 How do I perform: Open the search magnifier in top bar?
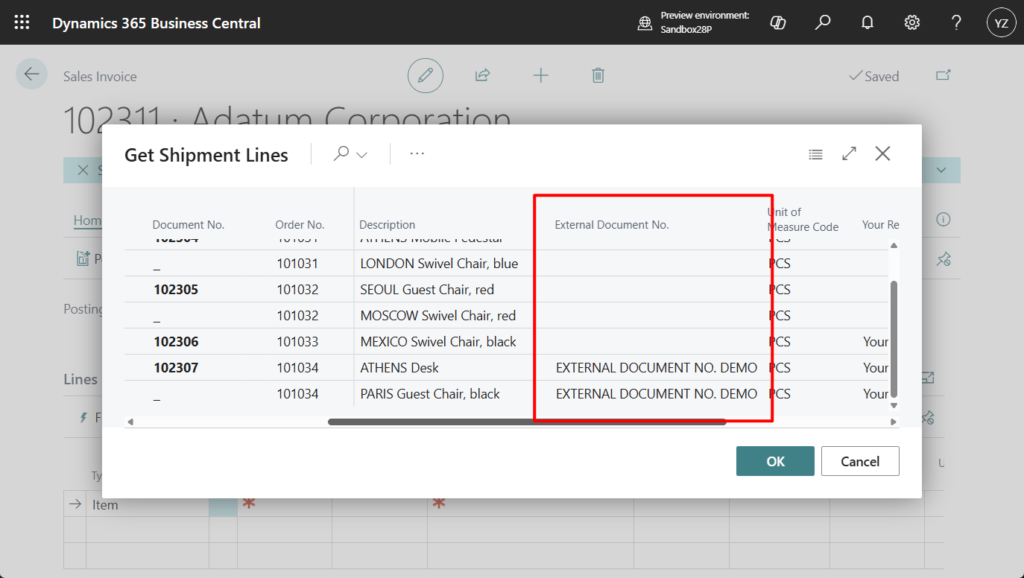click(x=823, y=22)
